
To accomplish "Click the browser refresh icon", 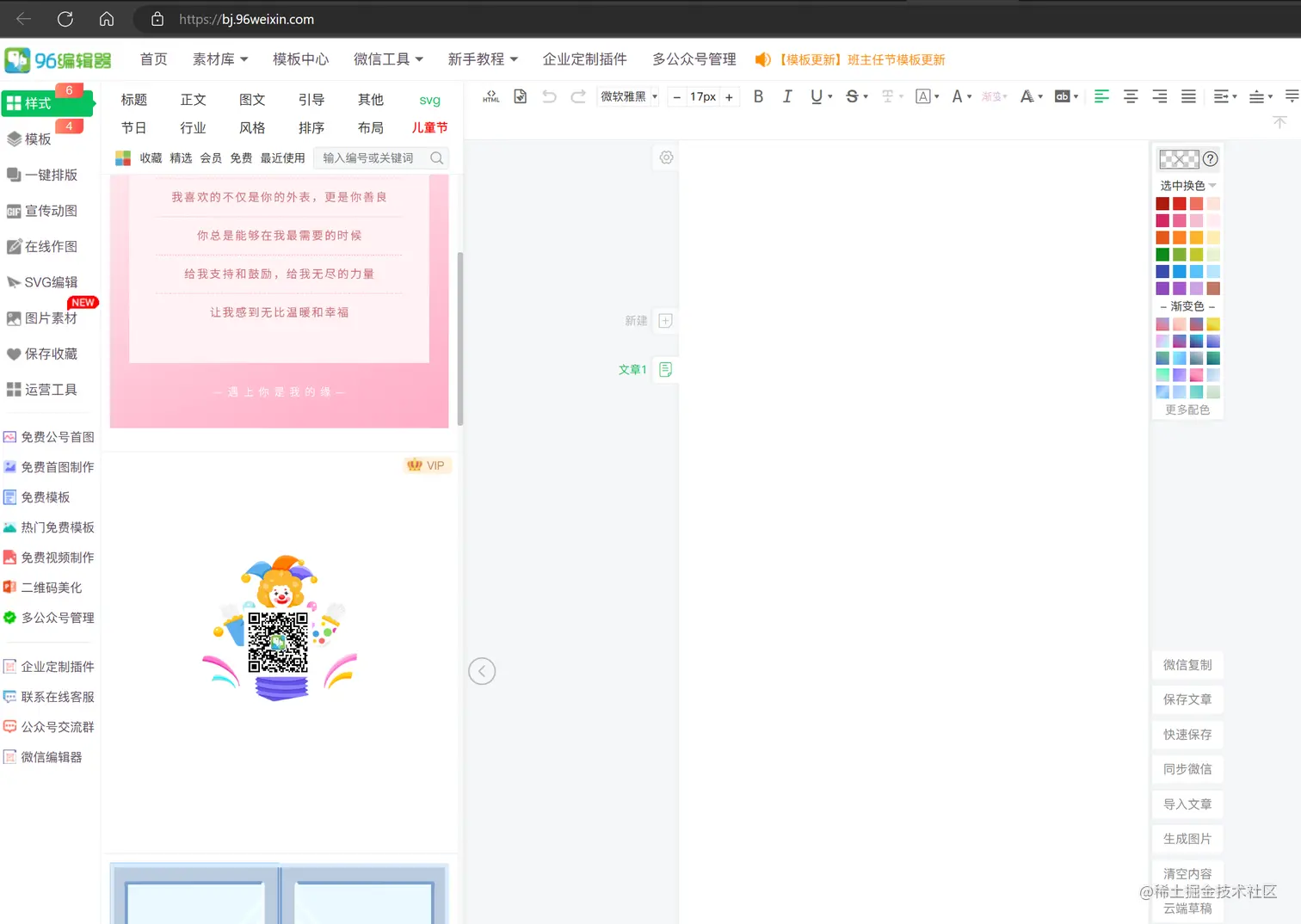I will click(x=65, y=19).
